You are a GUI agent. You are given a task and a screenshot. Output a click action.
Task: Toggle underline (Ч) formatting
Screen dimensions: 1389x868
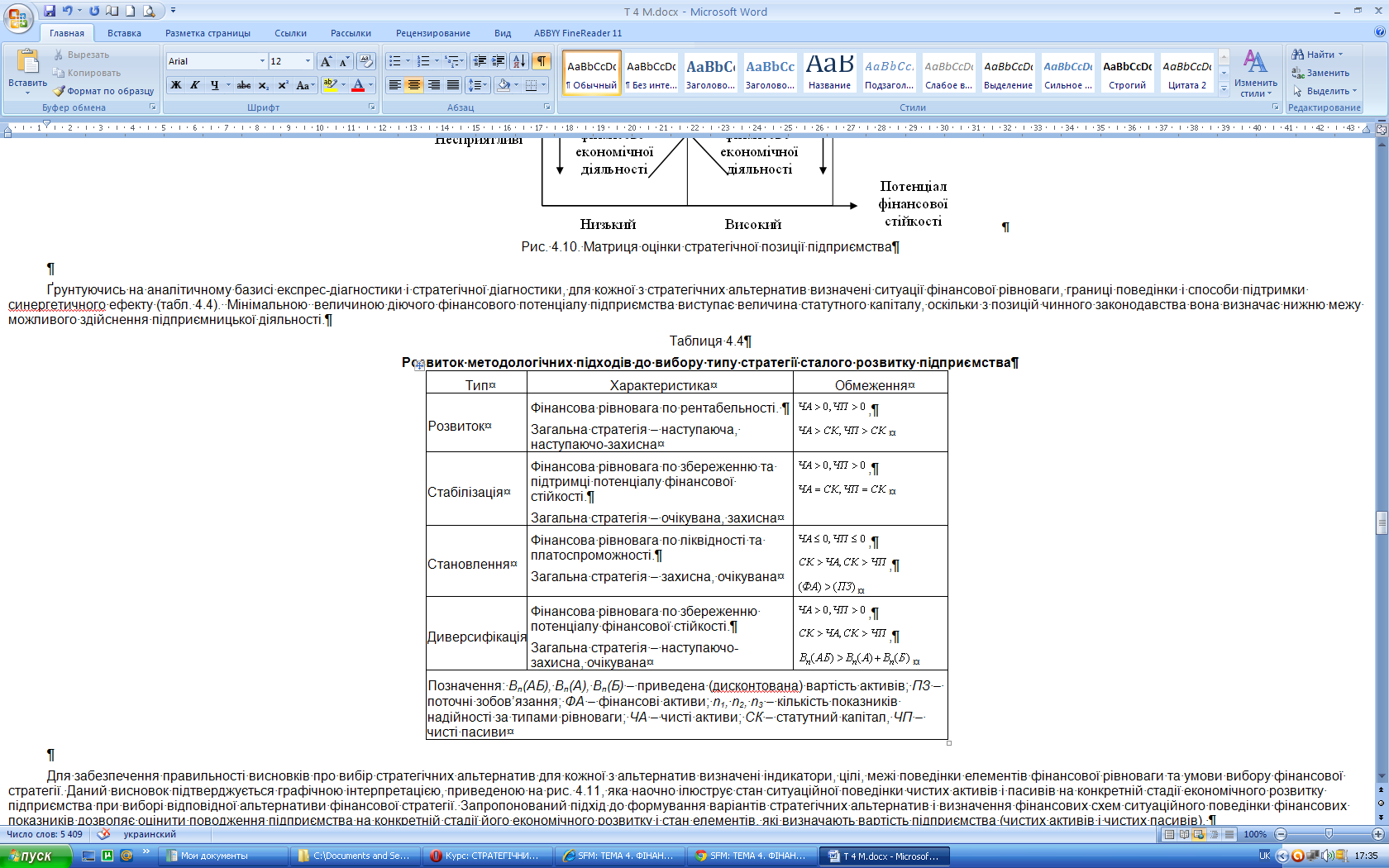point(215,85)
